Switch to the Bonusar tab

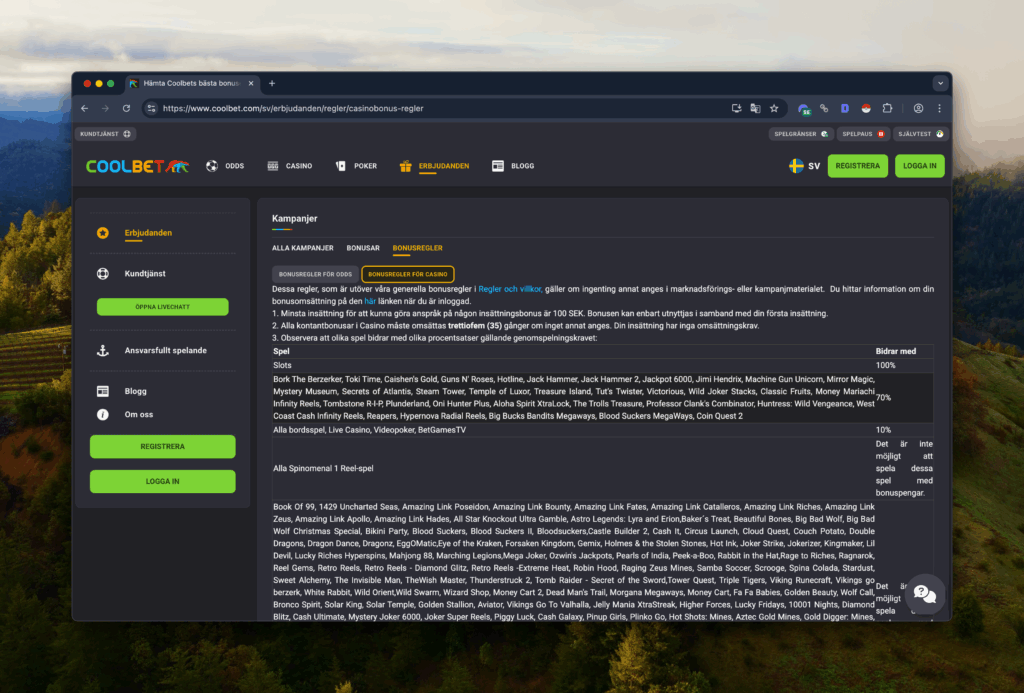(x=363, y=248)
